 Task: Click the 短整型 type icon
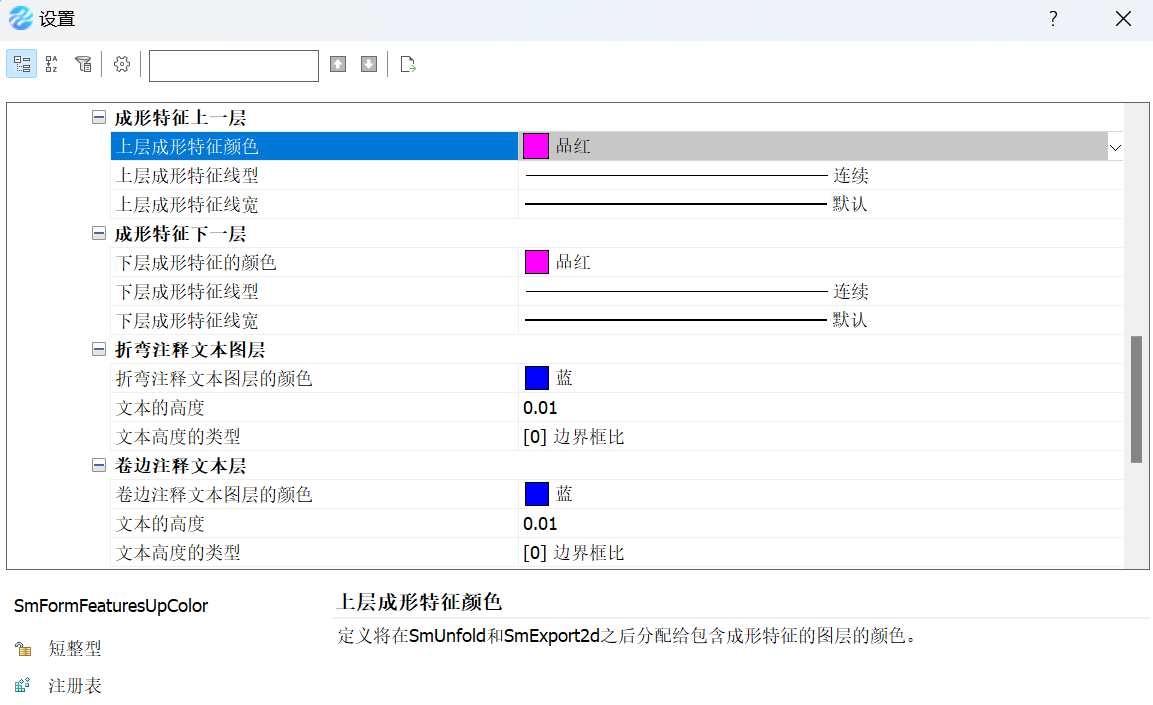click(23, 648)
